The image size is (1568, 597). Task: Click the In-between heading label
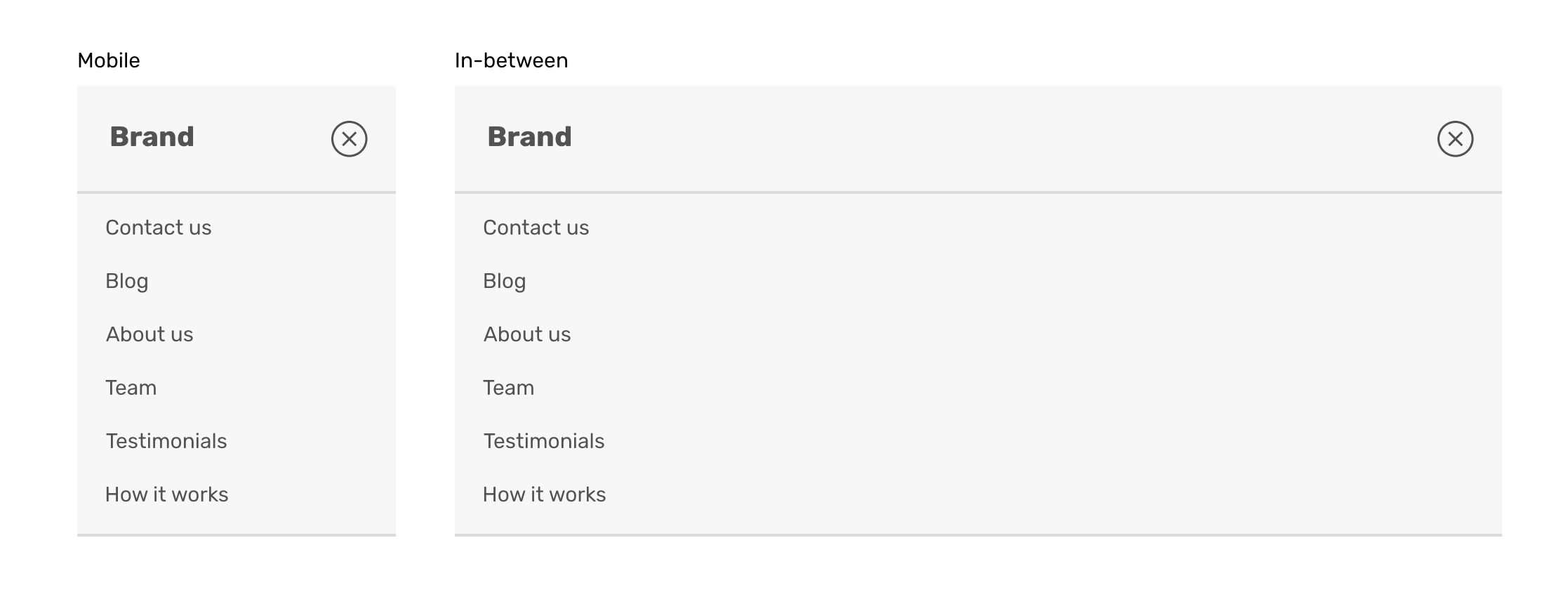tap(511, 60)
